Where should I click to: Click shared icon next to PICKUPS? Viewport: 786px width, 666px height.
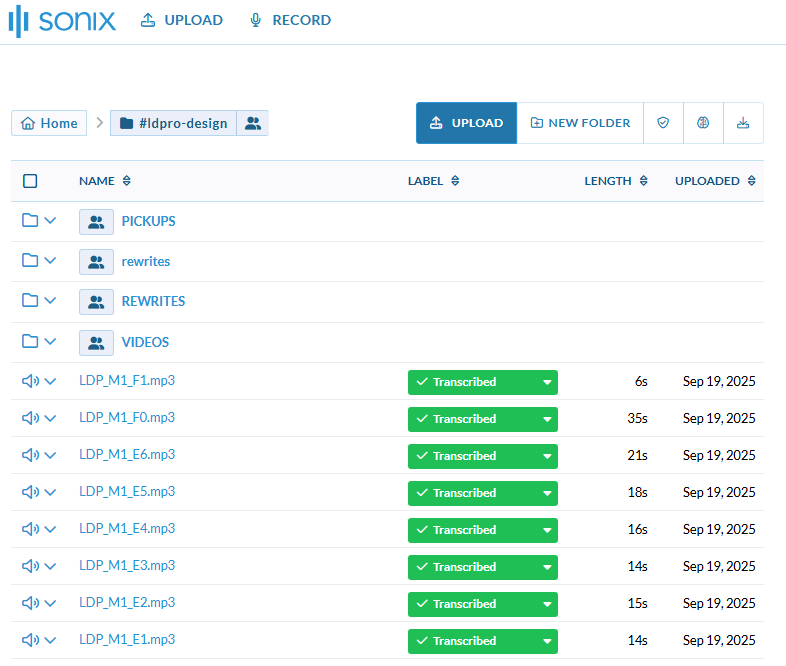[x=96, y=221]
